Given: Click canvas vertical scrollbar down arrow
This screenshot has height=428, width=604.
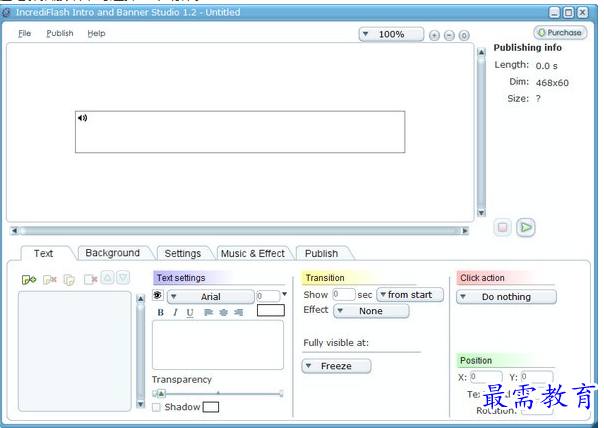Looking at the screenshot, I should pyautogui.click(x=482, y=213).
